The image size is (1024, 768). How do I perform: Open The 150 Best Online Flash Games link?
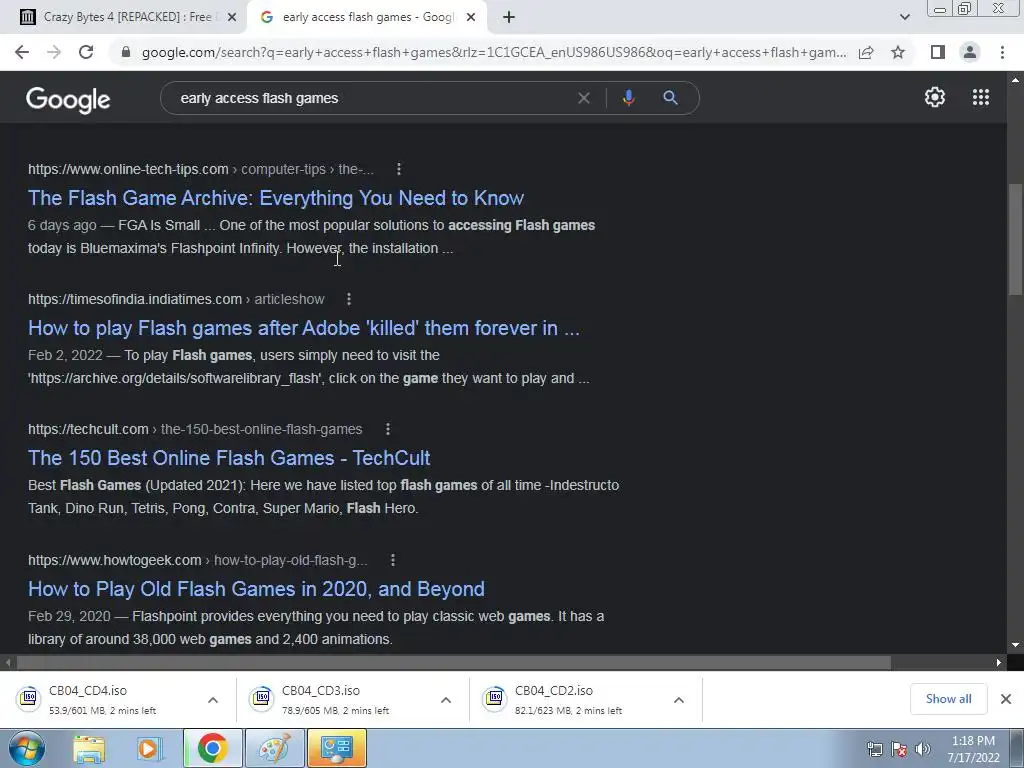229,458
